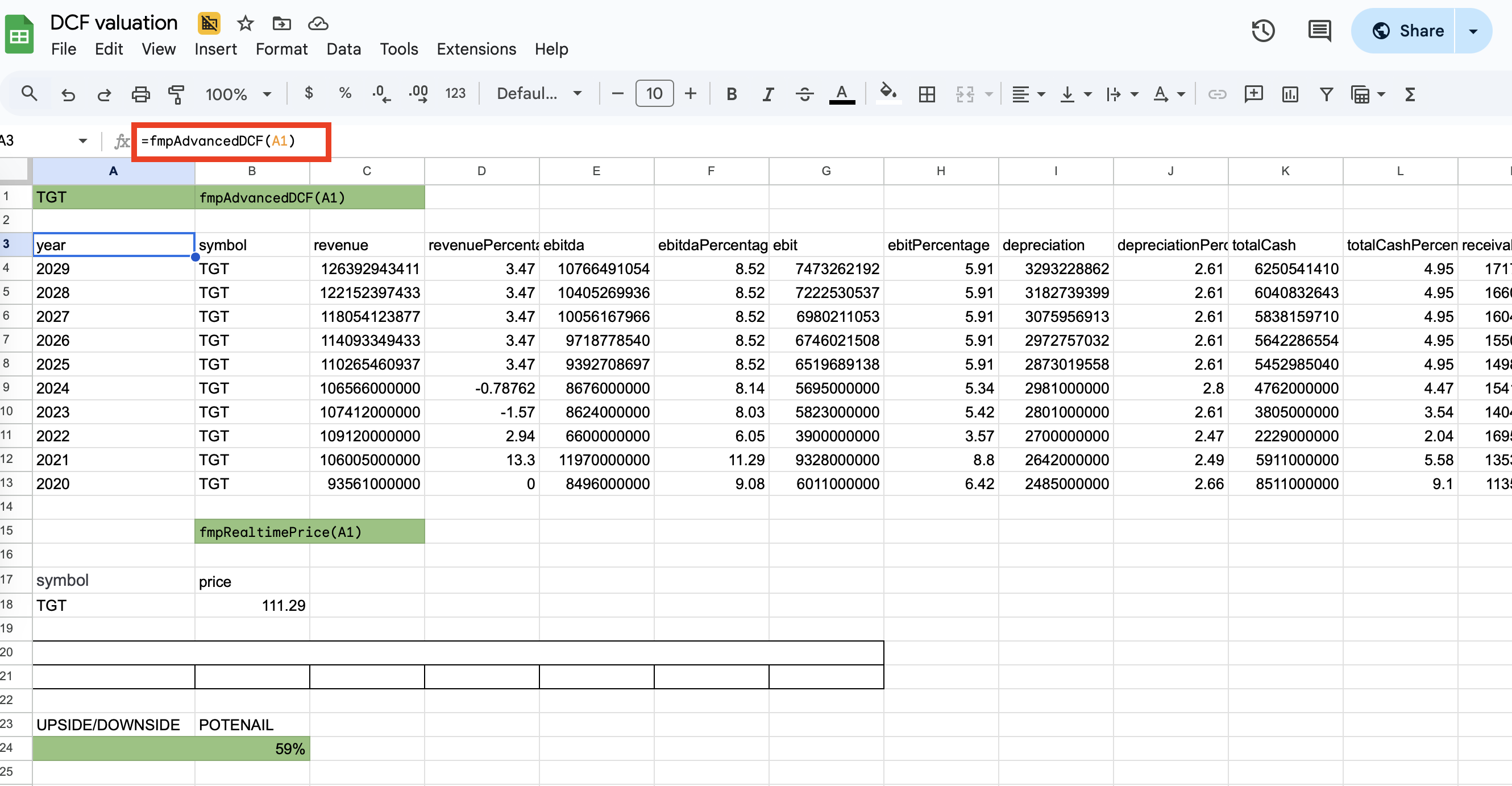Click the borders grid icon

927,94
